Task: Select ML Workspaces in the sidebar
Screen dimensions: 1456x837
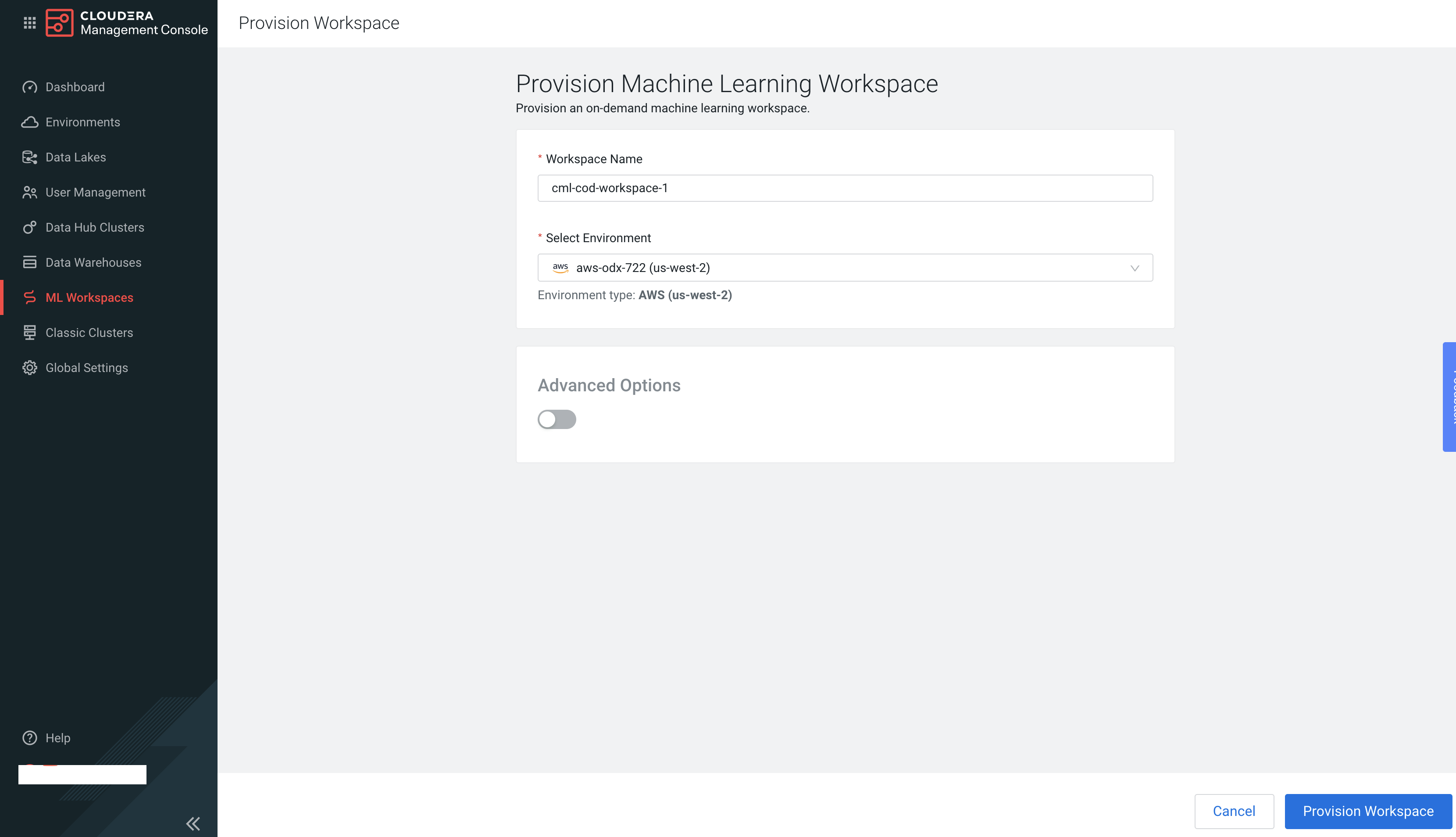Action: 89,297
